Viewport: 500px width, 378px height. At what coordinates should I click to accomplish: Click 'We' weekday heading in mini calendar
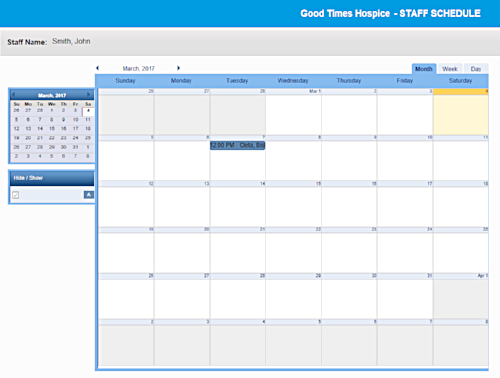[x=52, y=104]
